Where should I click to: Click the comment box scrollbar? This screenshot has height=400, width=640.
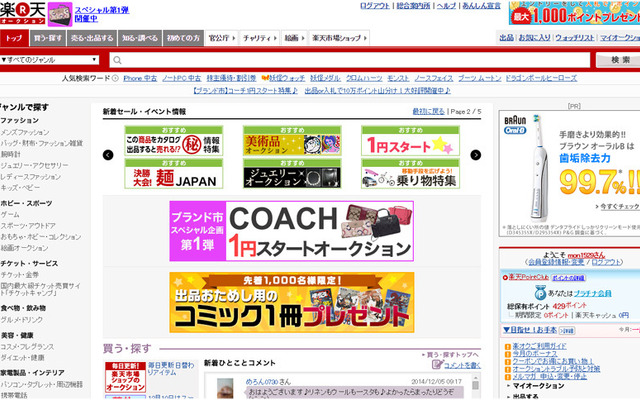coord(476,387)
